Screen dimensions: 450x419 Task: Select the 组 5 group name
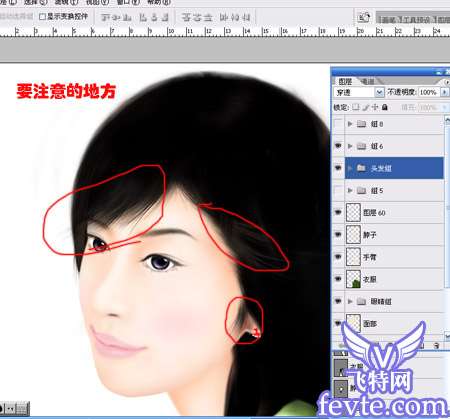click(377, 191)
